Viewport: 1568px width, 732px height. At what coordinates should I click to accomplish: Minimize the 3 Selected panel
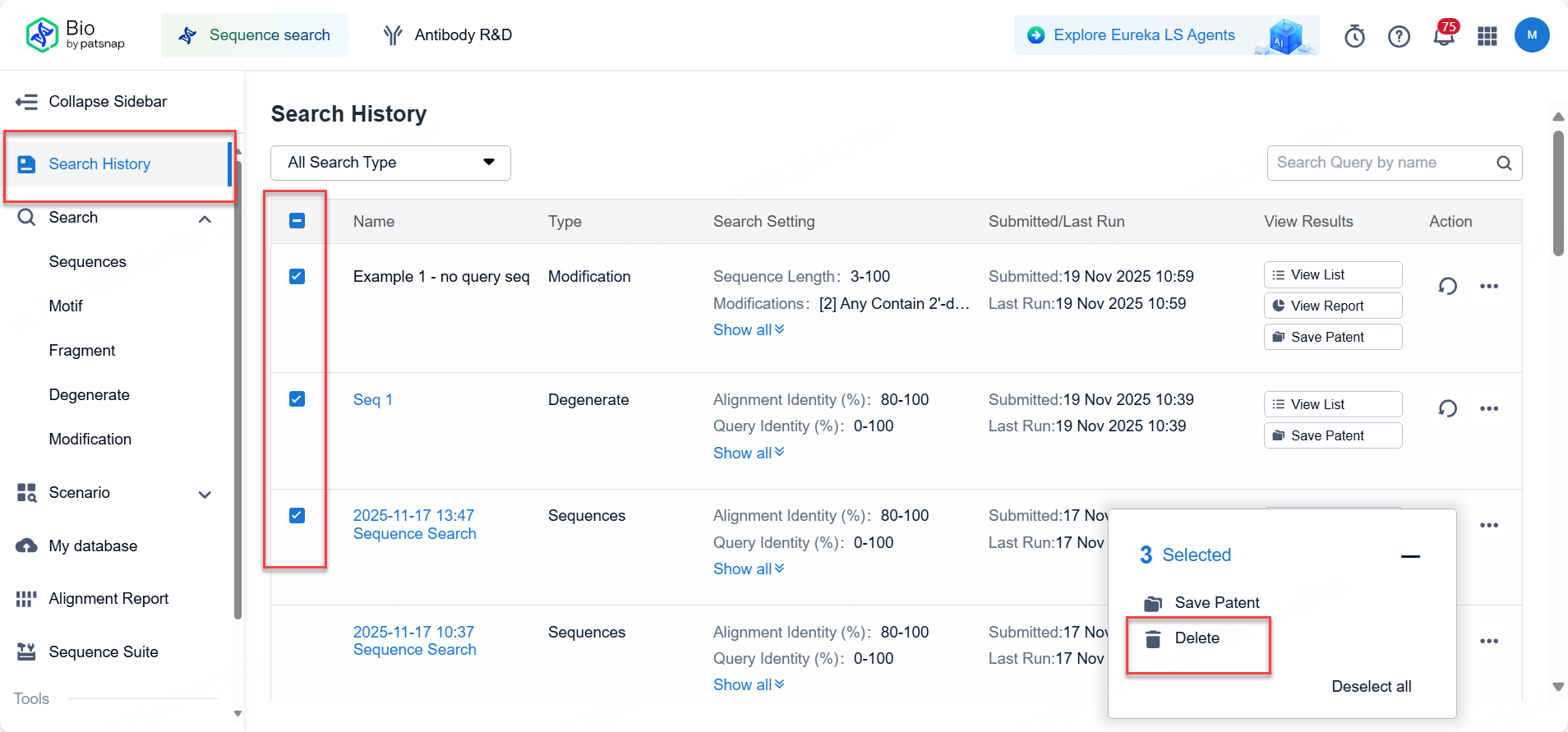(1410, 556)
